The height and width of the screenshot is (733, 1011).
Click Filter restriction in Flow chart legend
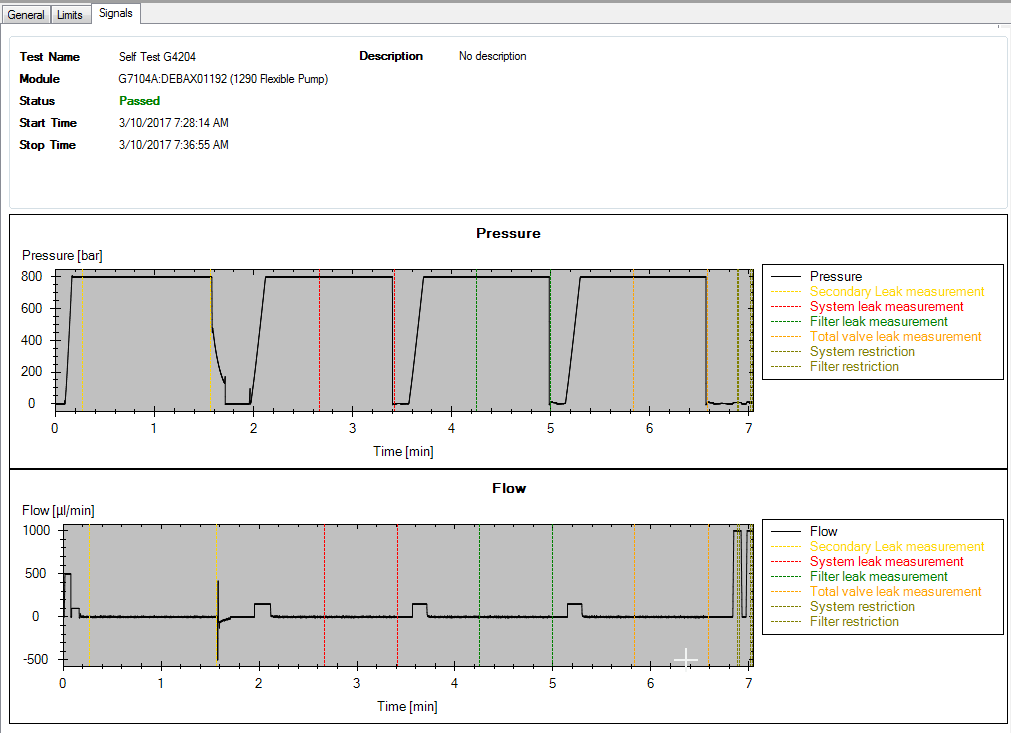tap(854, 622)
